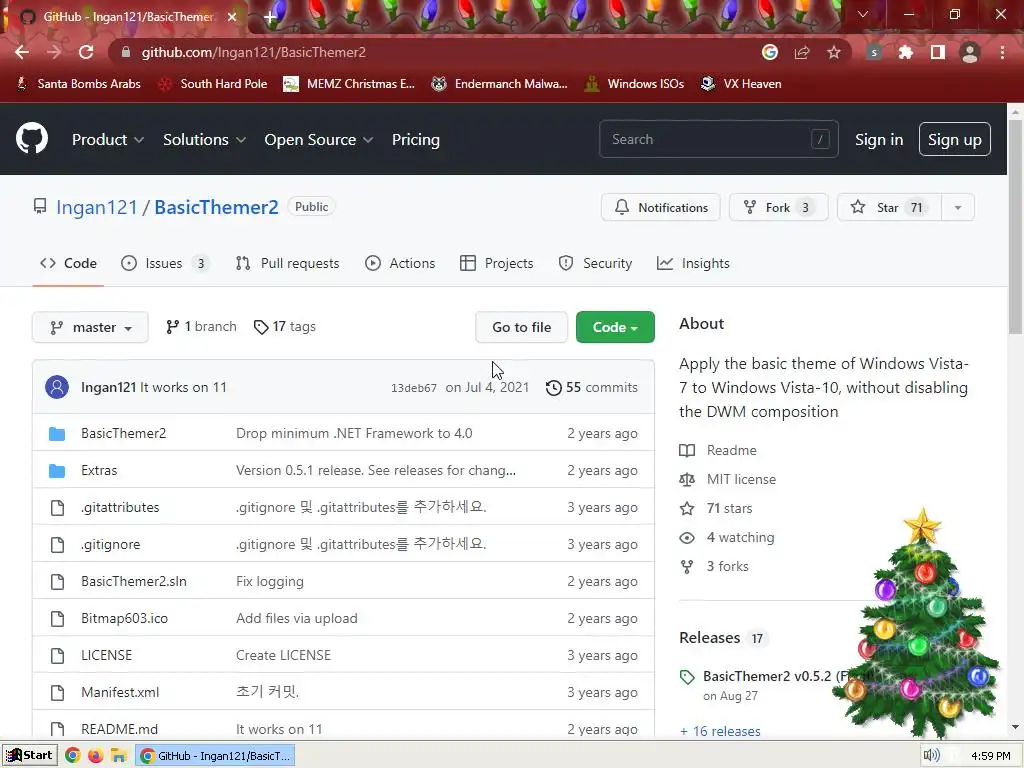Click the Go to file button
1024x768 pixels.
(x=522, y=327)
